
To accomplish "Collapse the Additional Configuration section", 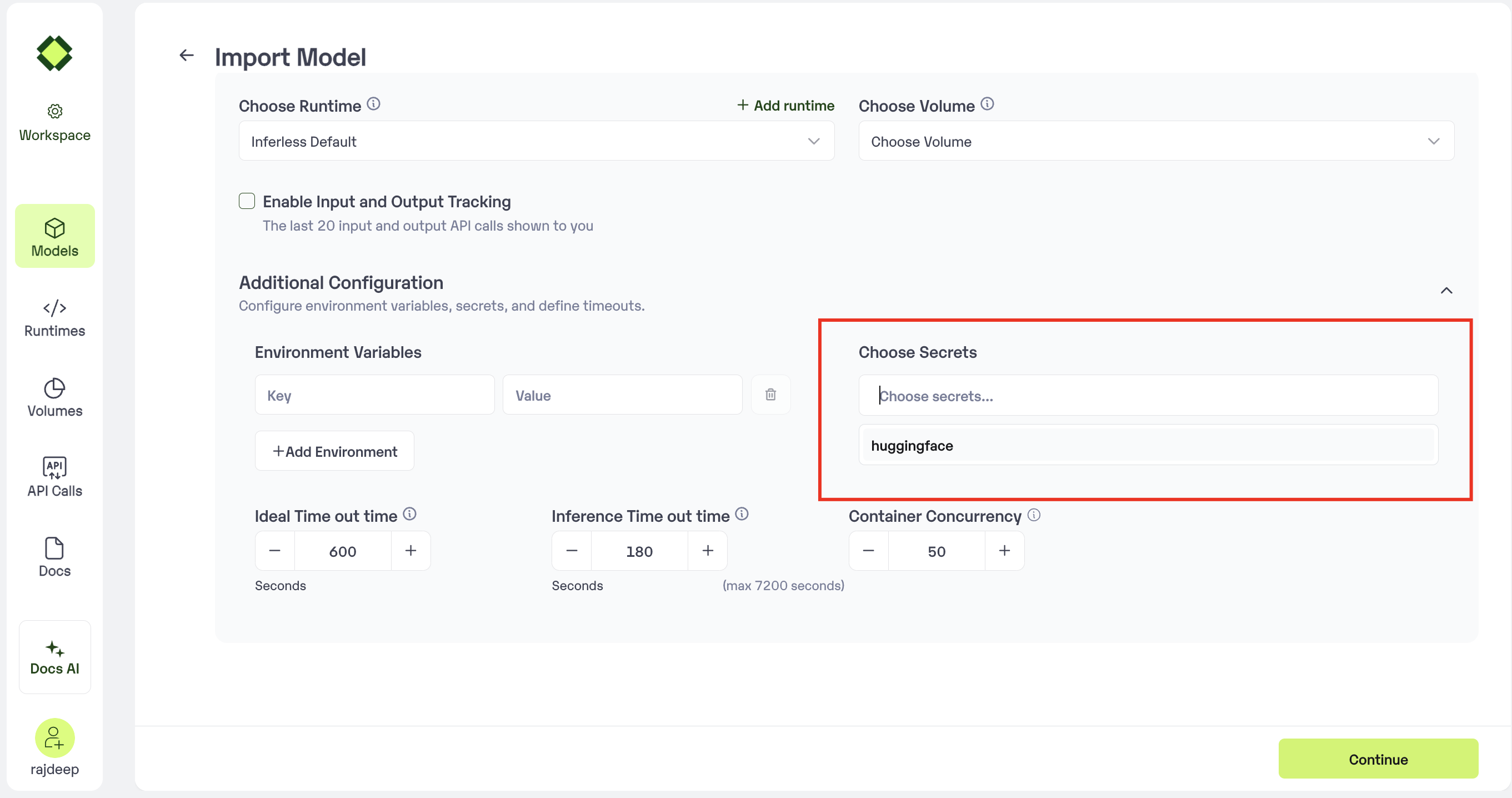I will [x=1446, y=291].
